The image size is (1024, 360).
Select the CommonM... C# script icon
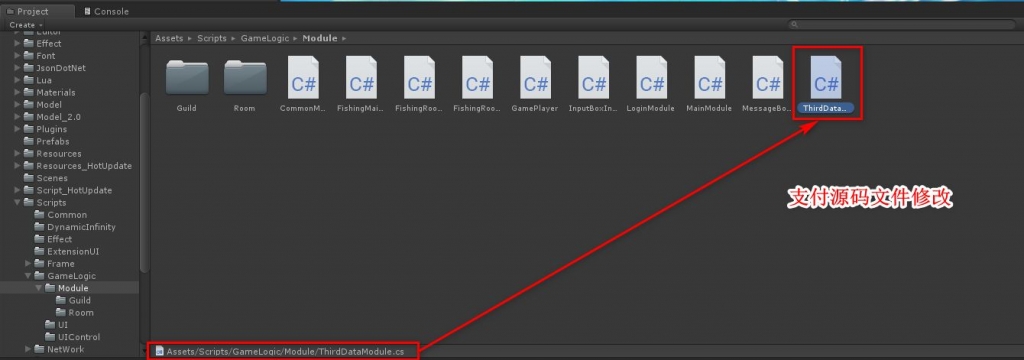[303, 77]
